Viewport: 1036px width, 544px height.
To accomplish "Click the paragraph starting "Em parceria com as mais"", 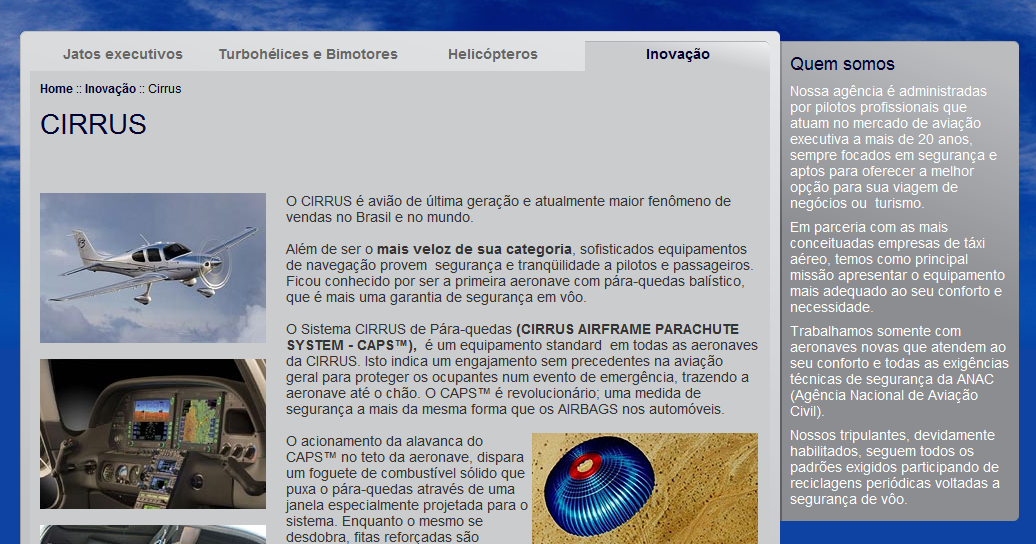I will tap(897, 267).
